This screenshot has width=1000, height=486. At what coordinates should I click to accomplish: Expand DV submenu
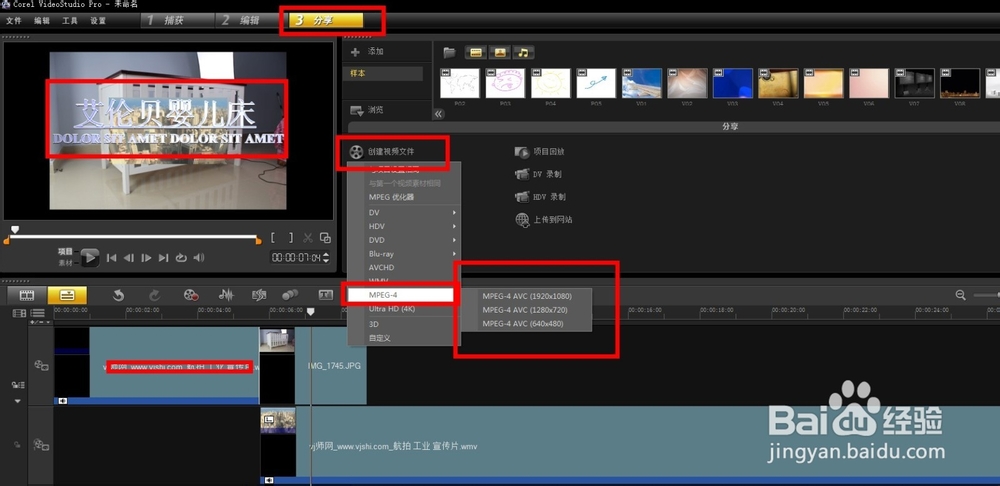pos(404,212)
